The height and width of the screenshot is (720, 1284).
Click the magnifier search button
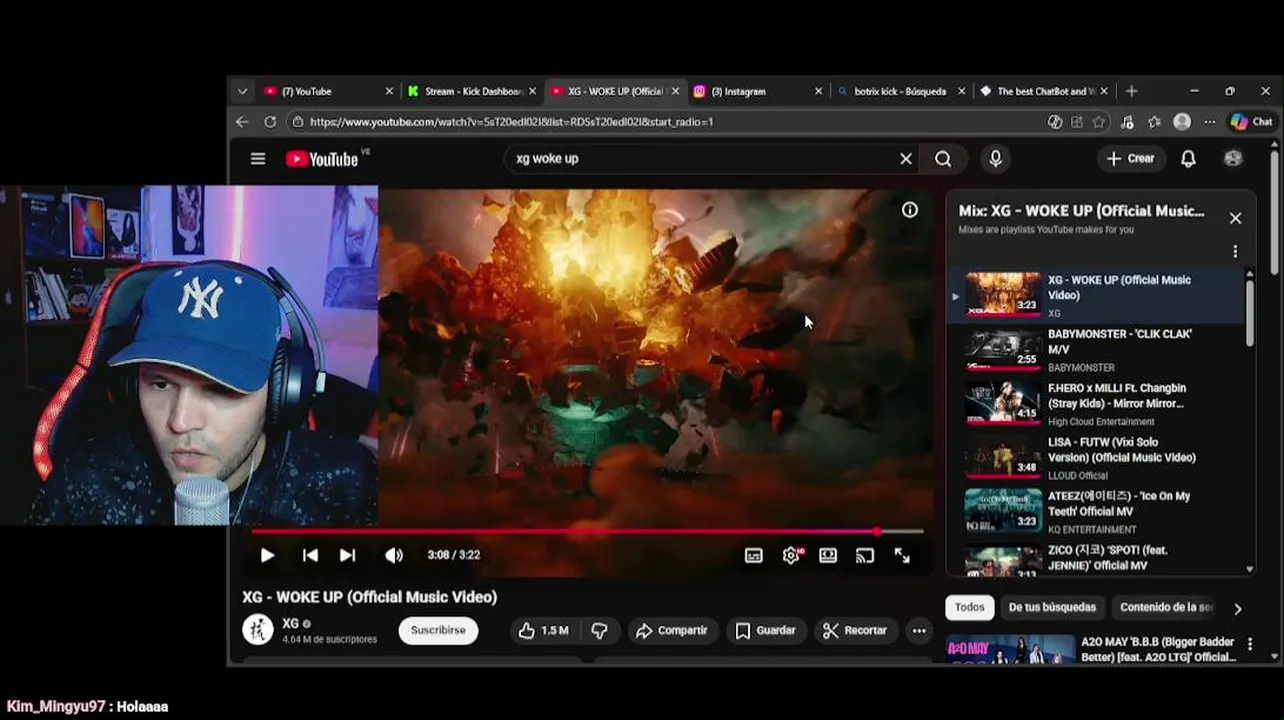click(943, 158)
